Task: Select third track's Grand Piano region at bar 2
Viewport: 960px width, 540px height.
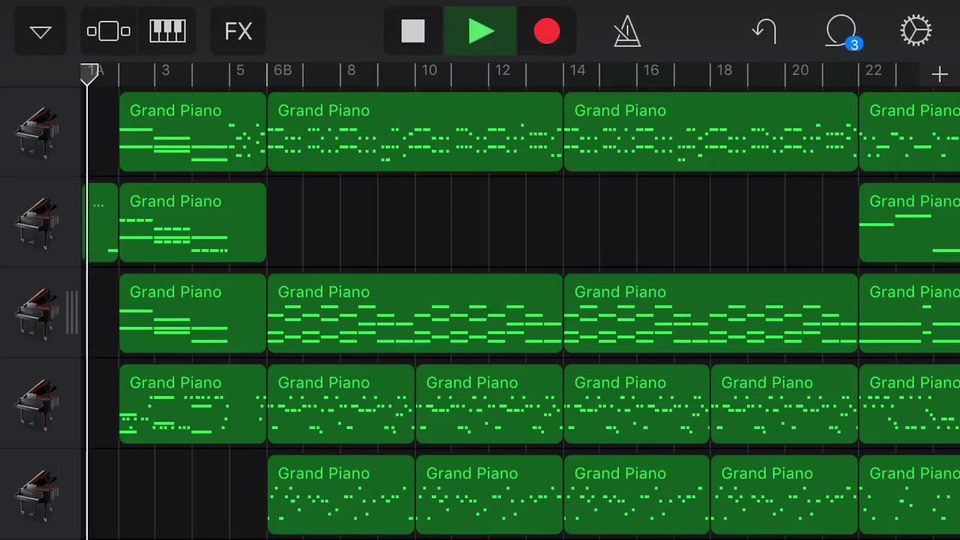Action: 193,313
